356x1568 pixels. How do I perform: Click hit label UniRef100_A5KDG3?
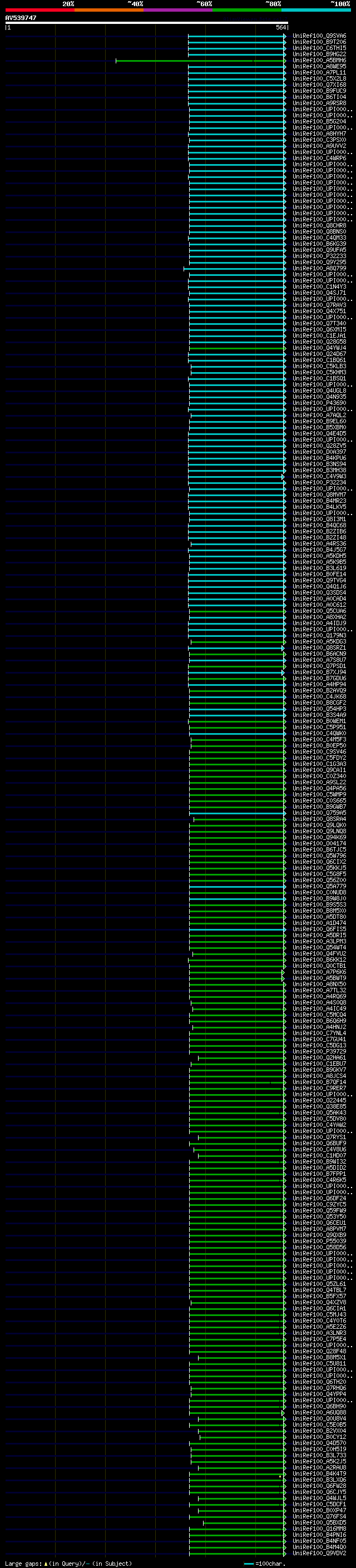[x=319, y=641]
